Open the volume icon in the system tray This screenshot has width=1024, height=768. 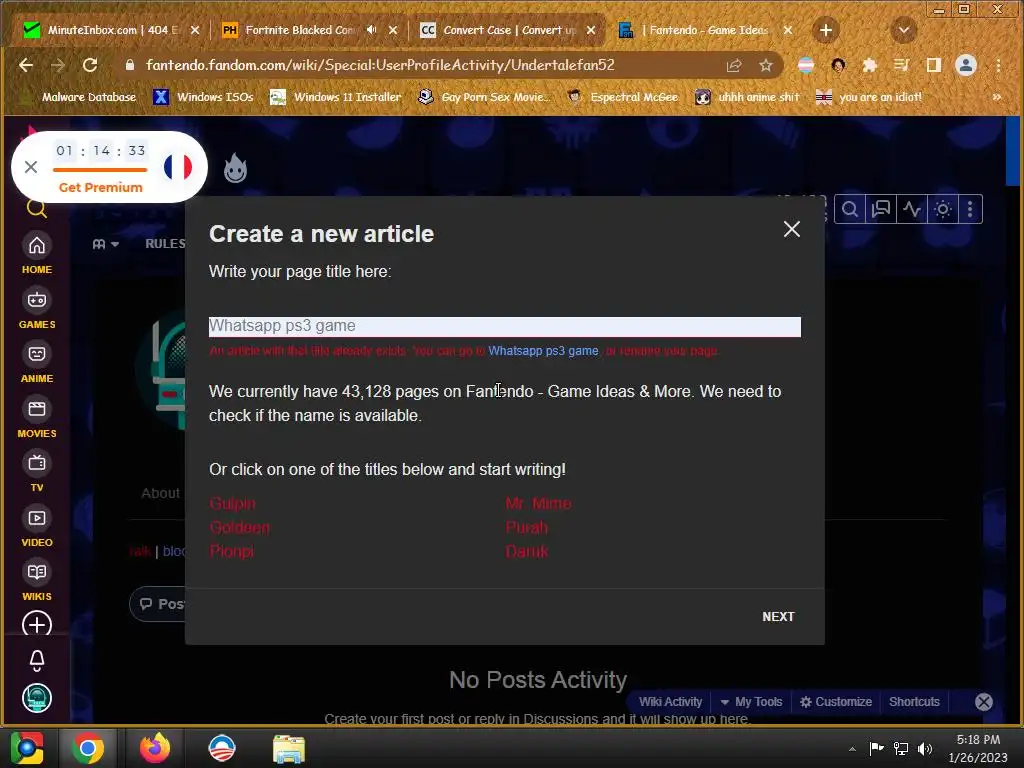[925, 748]
